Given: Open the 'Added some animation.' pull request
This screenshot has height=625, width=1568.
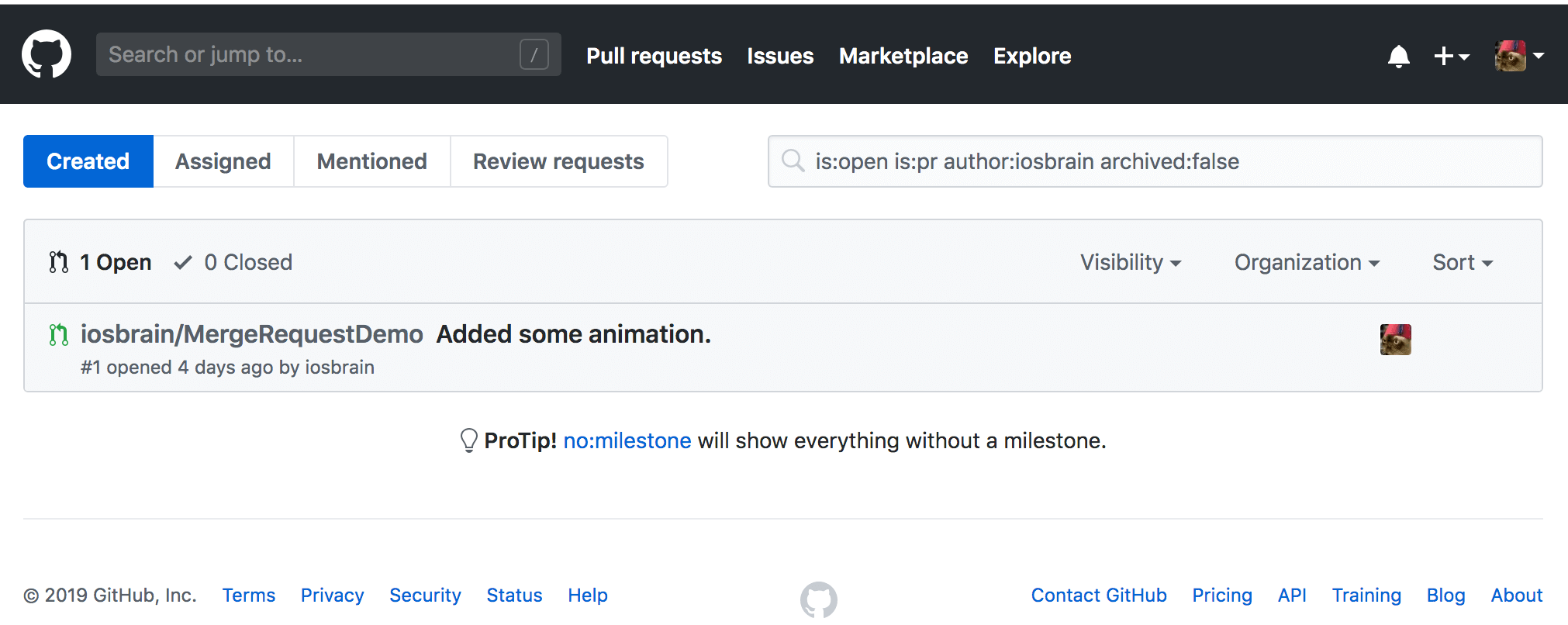Looking at the screenshot, I should point(573,334).
